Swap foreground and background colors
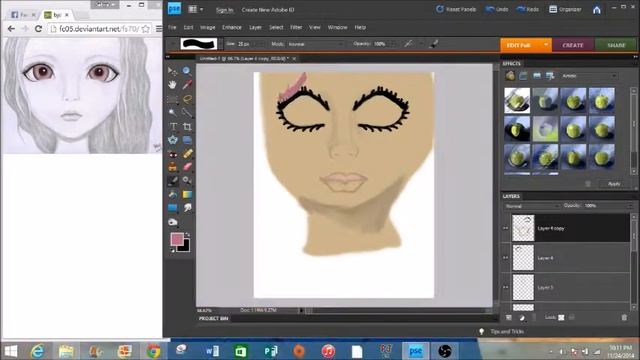This screenshot has height=360, width=640. pyautogui.click(x=187, y=234)
